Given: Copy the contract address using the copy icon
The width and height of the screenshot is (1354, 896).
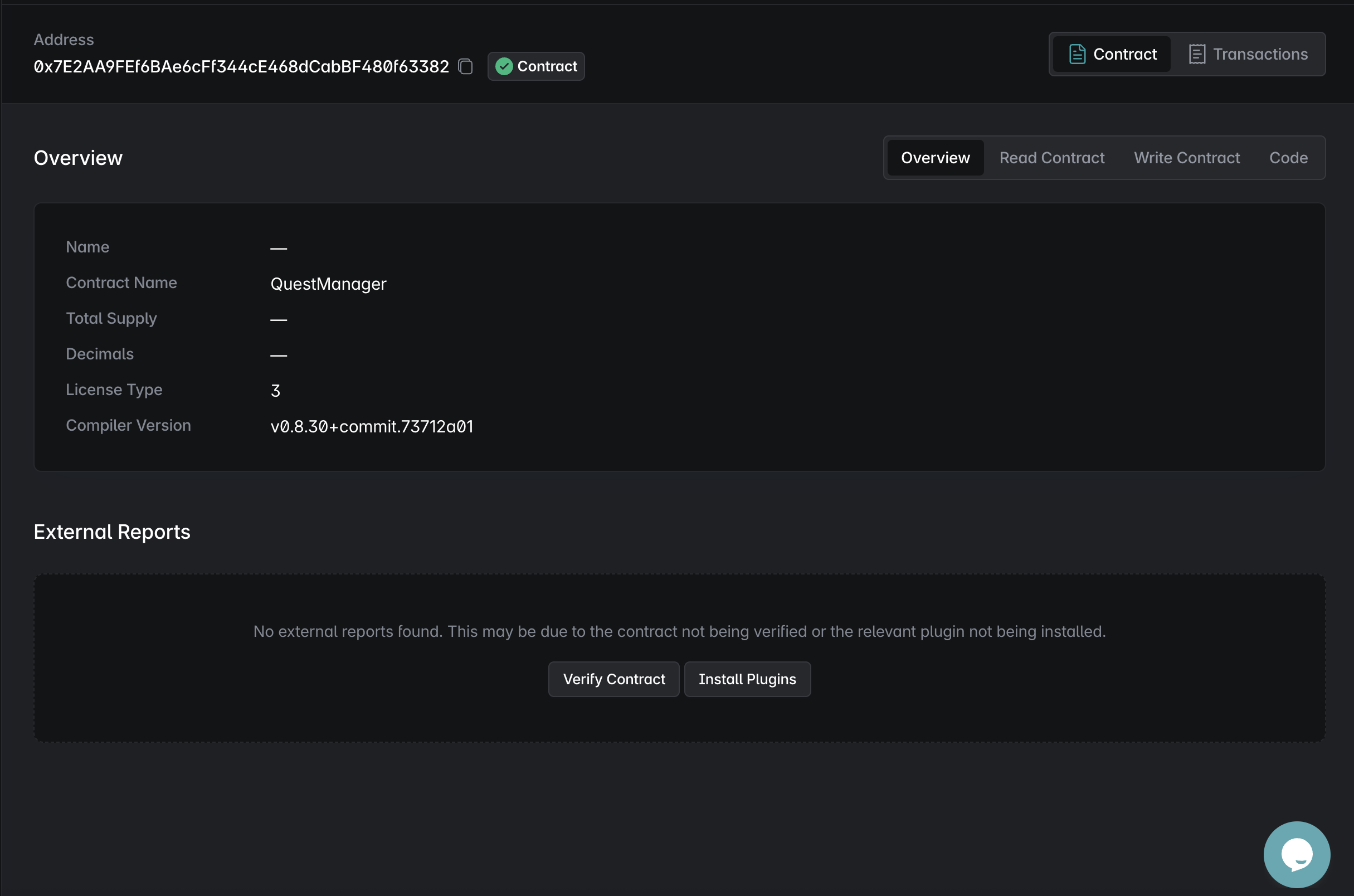Looking at the screenshot, I should (465, 66).
